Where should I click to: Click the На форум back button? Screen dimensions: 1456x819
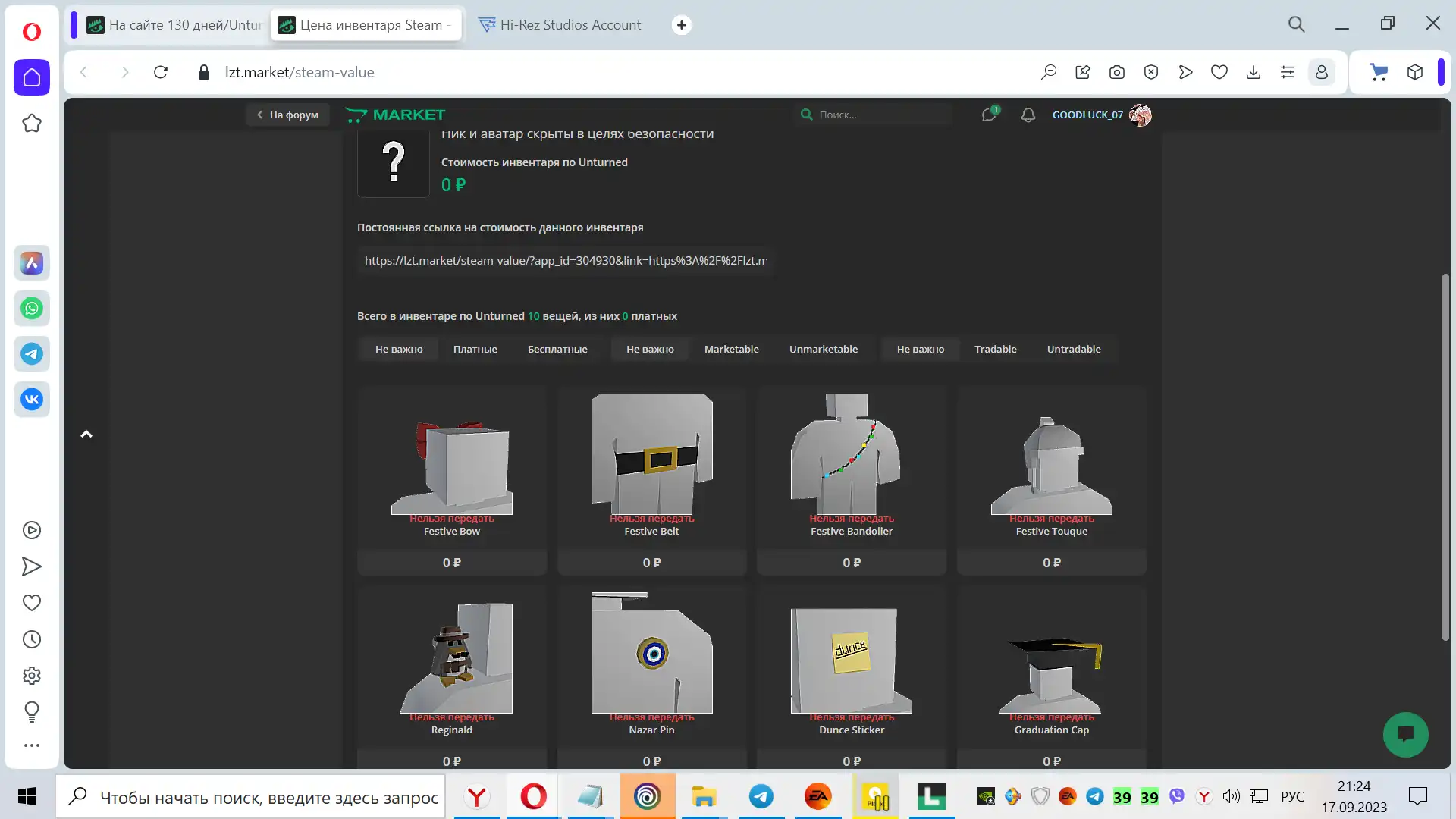pyautogui.click(x=287, y=115)
